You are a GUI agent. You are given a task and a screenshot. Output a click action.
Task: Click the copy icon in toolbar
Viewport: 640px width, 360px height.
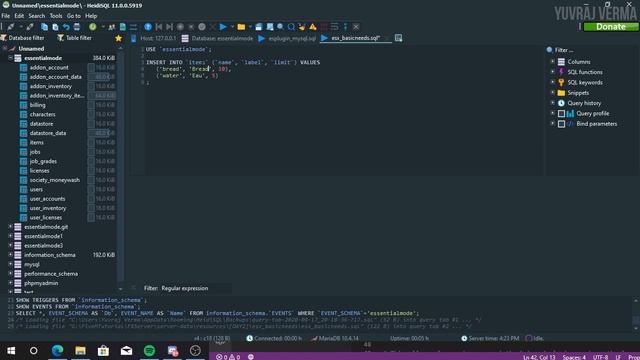tap(44, 27)
